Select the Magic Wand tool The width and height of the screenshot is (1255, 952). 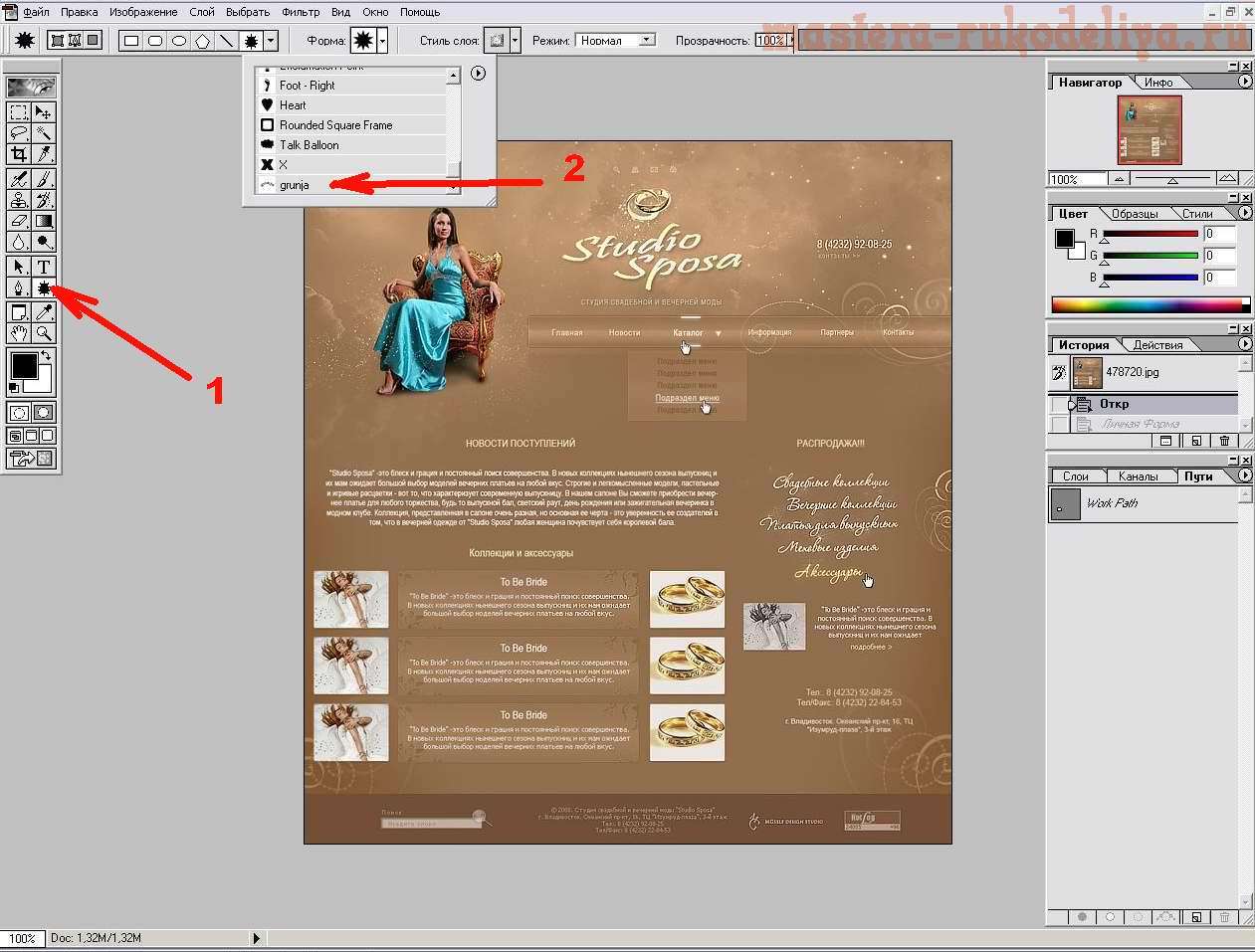pyautogui.click(x=44, y=133)
